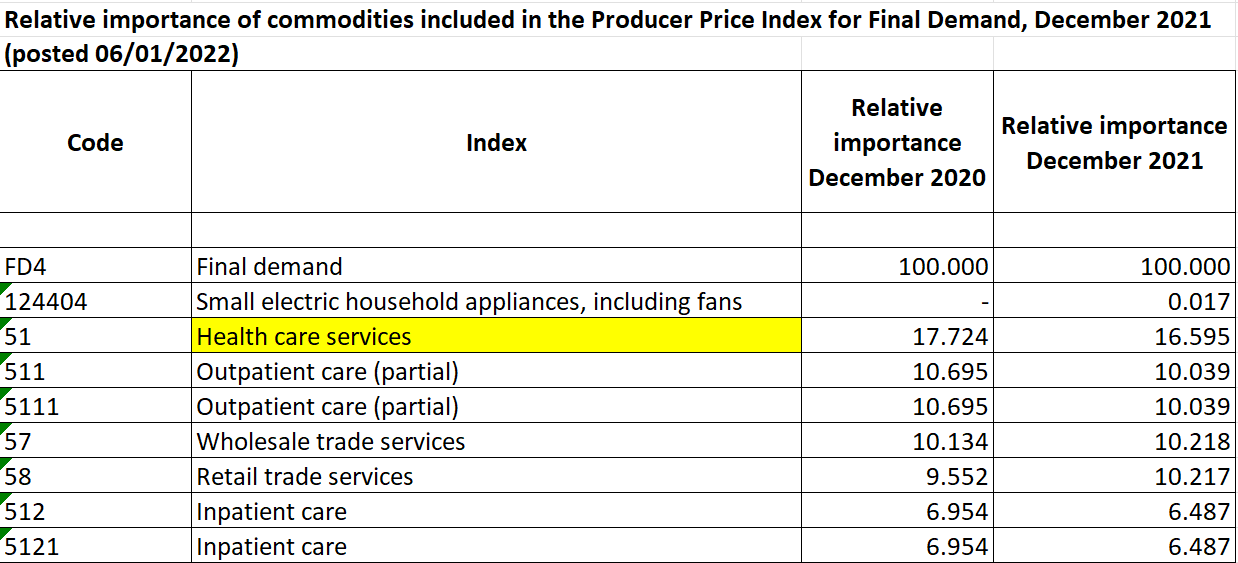Select the cell with code 124404
The image size is (1238, 563).
pos(95,301)
